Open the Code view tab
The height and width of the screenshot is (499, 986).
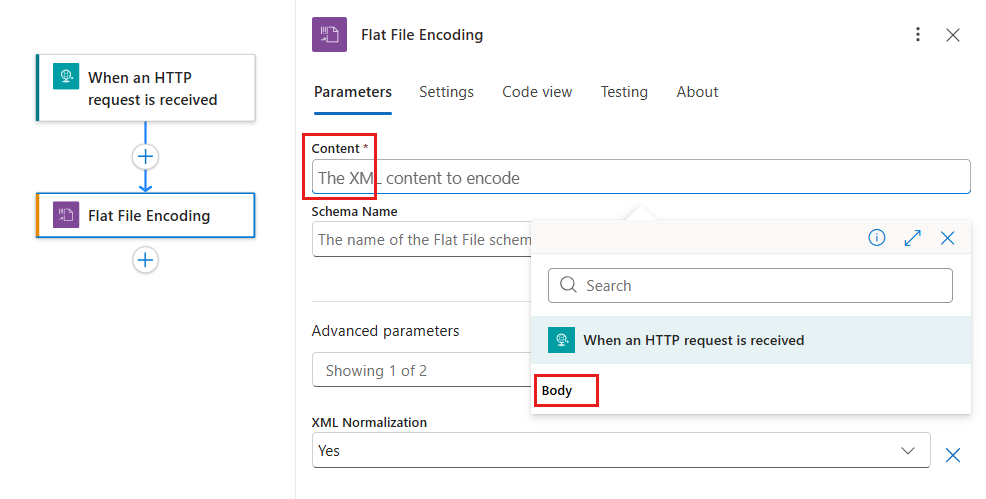tap(537, 92)
